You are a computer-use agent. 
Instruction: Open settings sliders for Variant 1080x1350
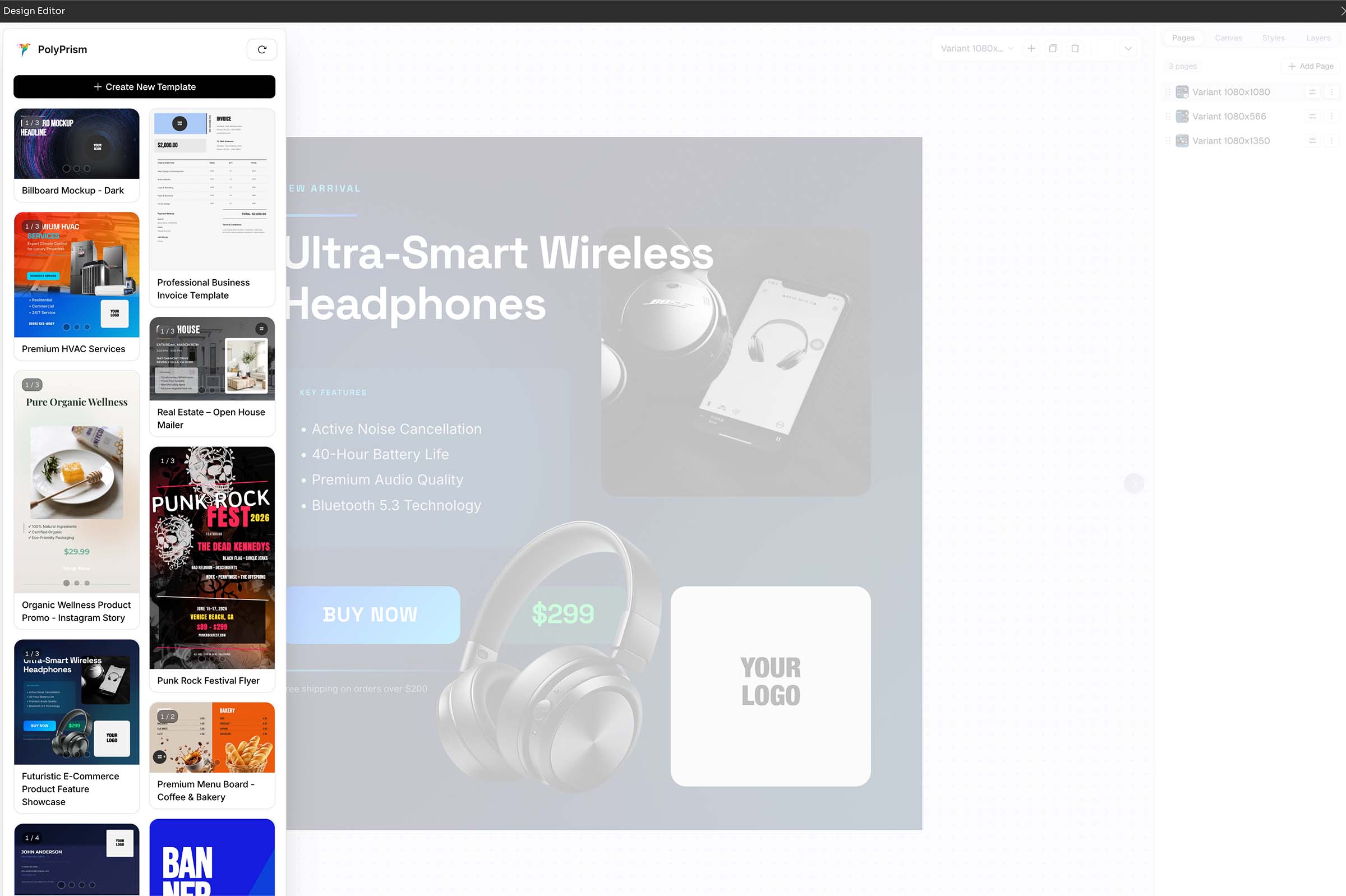1312,141
